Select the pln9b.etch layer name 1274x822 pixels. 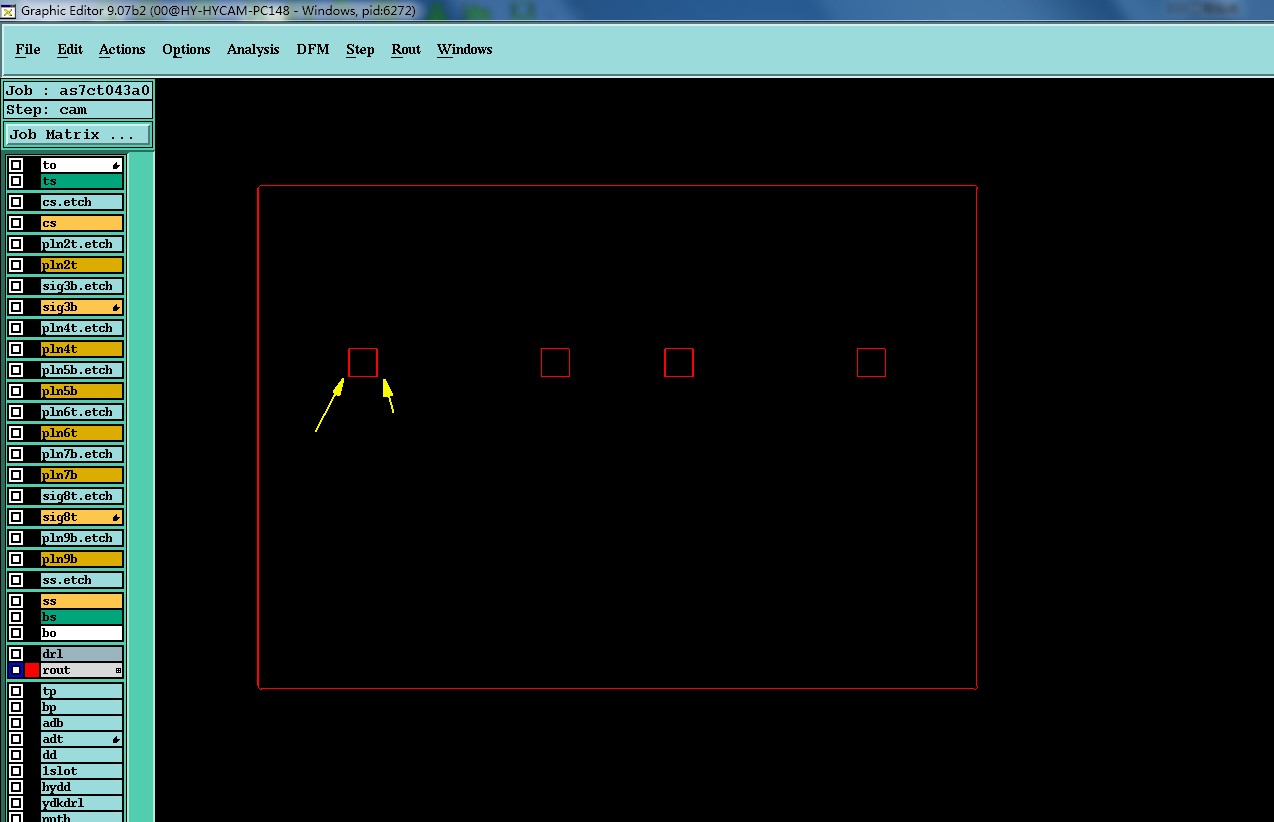click(x=82, y=538)
